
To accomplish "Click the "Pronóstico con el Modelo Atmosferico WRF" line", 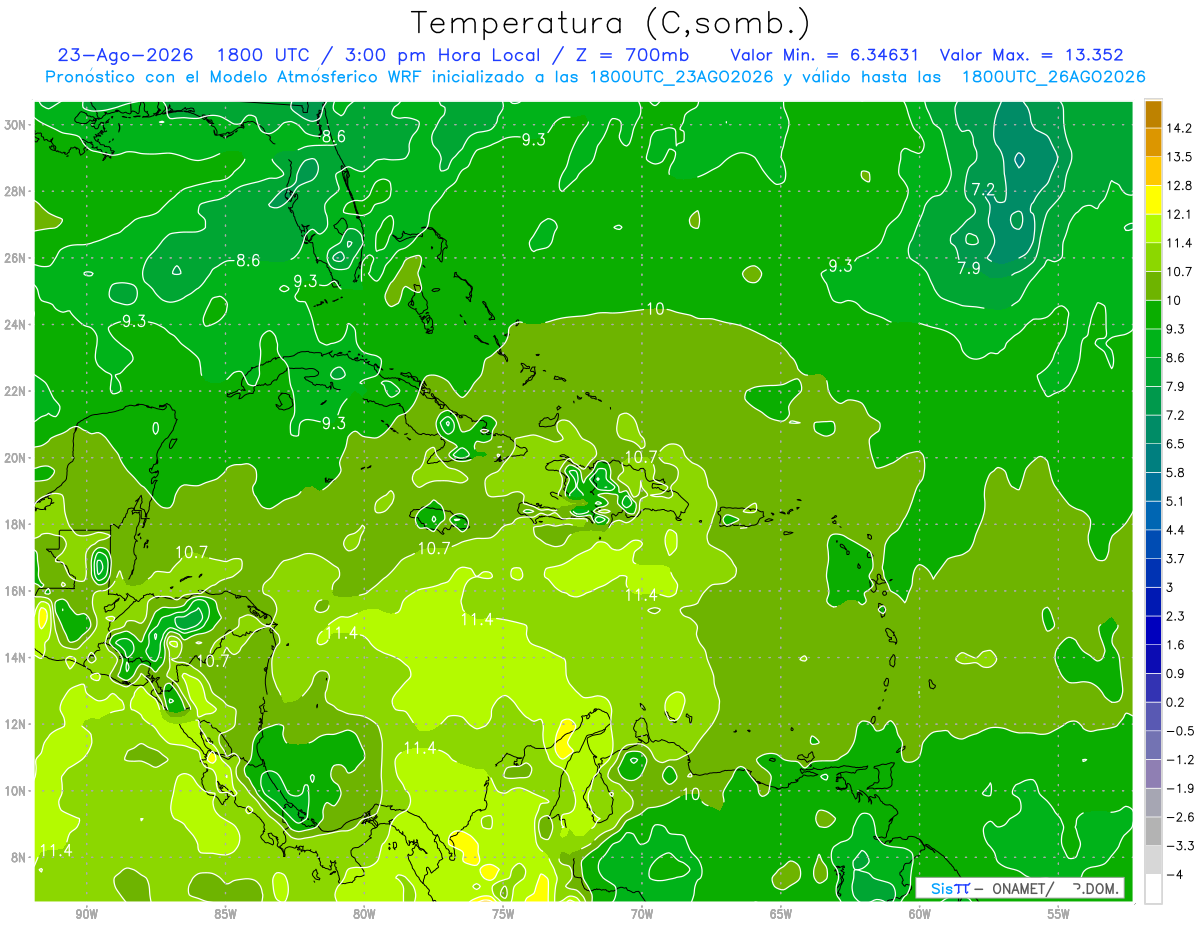I will coord(235,77).
